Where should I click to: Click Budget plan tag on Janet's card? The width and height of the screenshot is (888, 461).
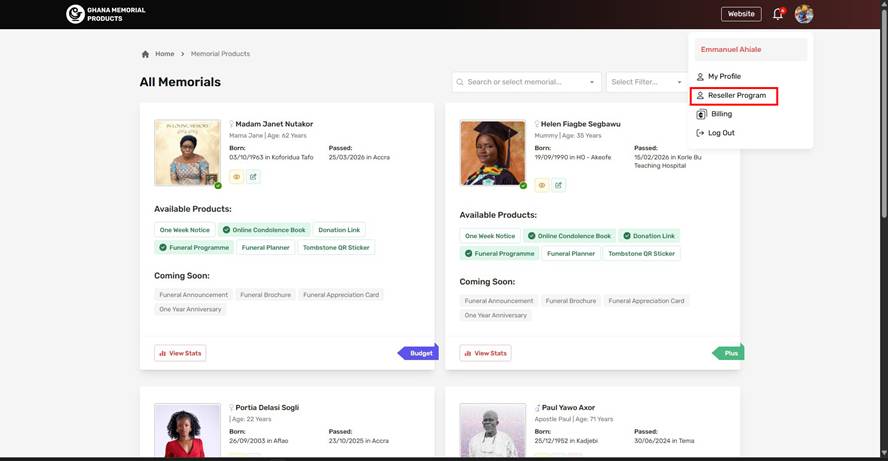click(419, 353)
